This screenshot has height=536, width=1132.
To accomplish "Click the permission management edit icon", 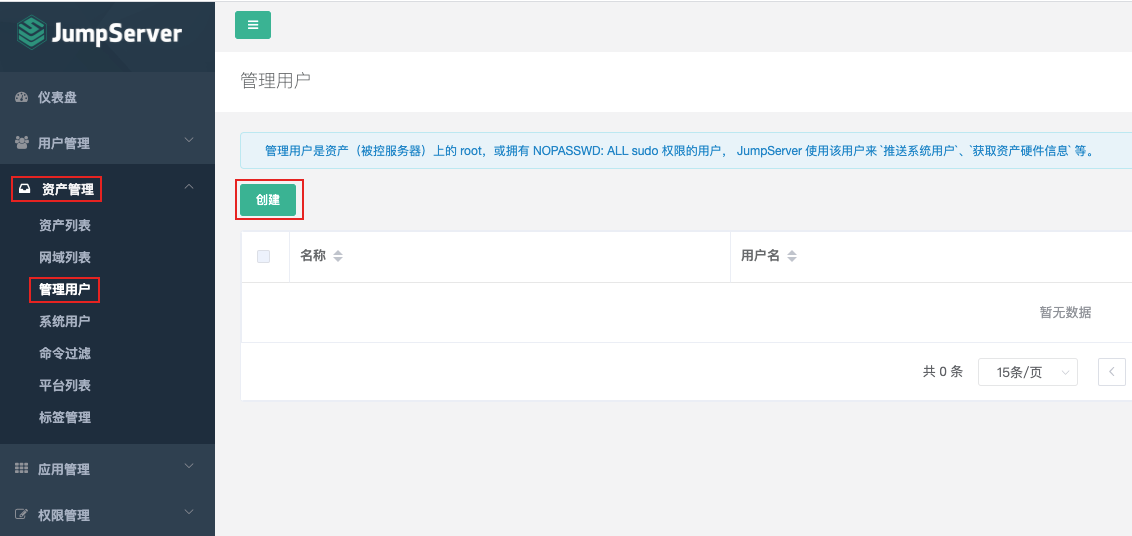I will 22,515.
